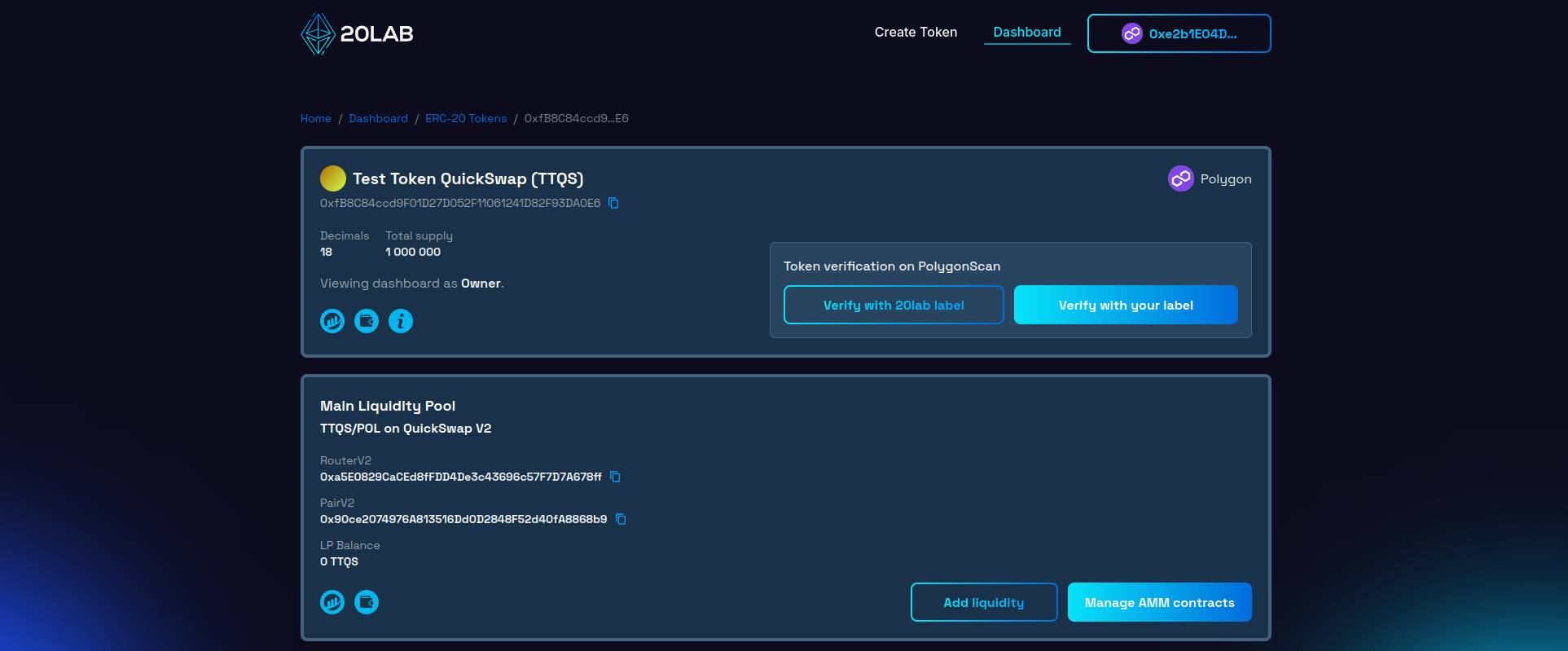Viewport: 1568px width, 651px height.
Task: Click the Polygon network icon
Action: 1181,178
